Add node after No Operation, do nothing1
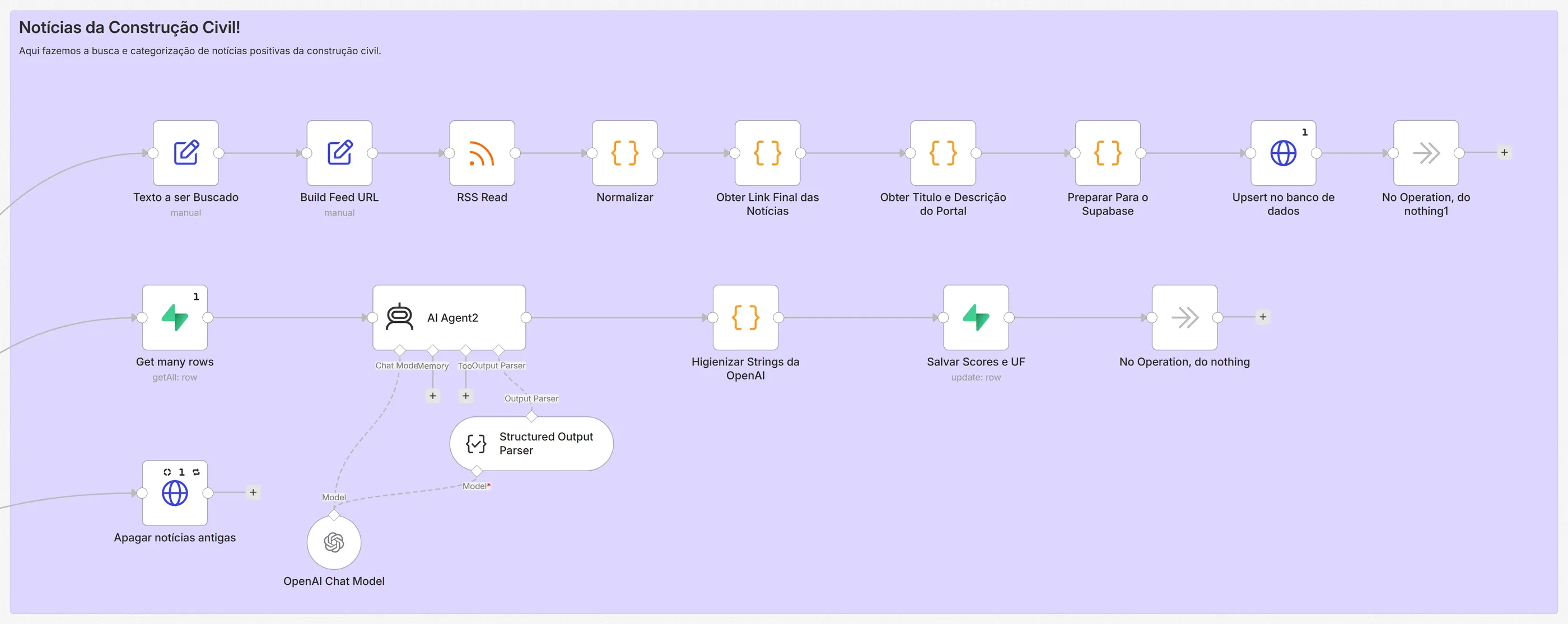The width and height of the screenshot is (1568, 624). (x=1504, y=152)
